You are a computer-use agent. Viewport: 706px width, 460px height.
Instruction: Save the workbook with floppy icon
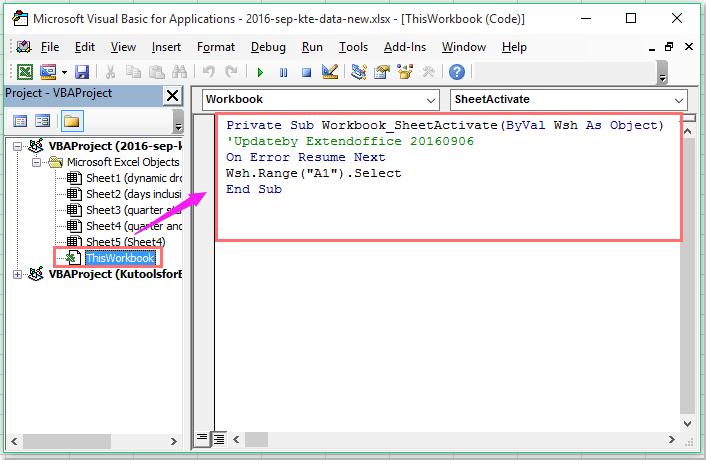pos(82,72)
